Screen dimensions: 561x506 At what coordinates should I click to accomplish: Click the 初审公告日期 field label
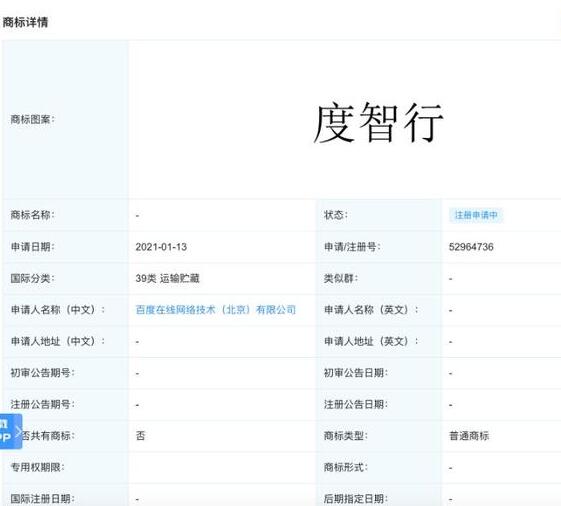[356, 373]
